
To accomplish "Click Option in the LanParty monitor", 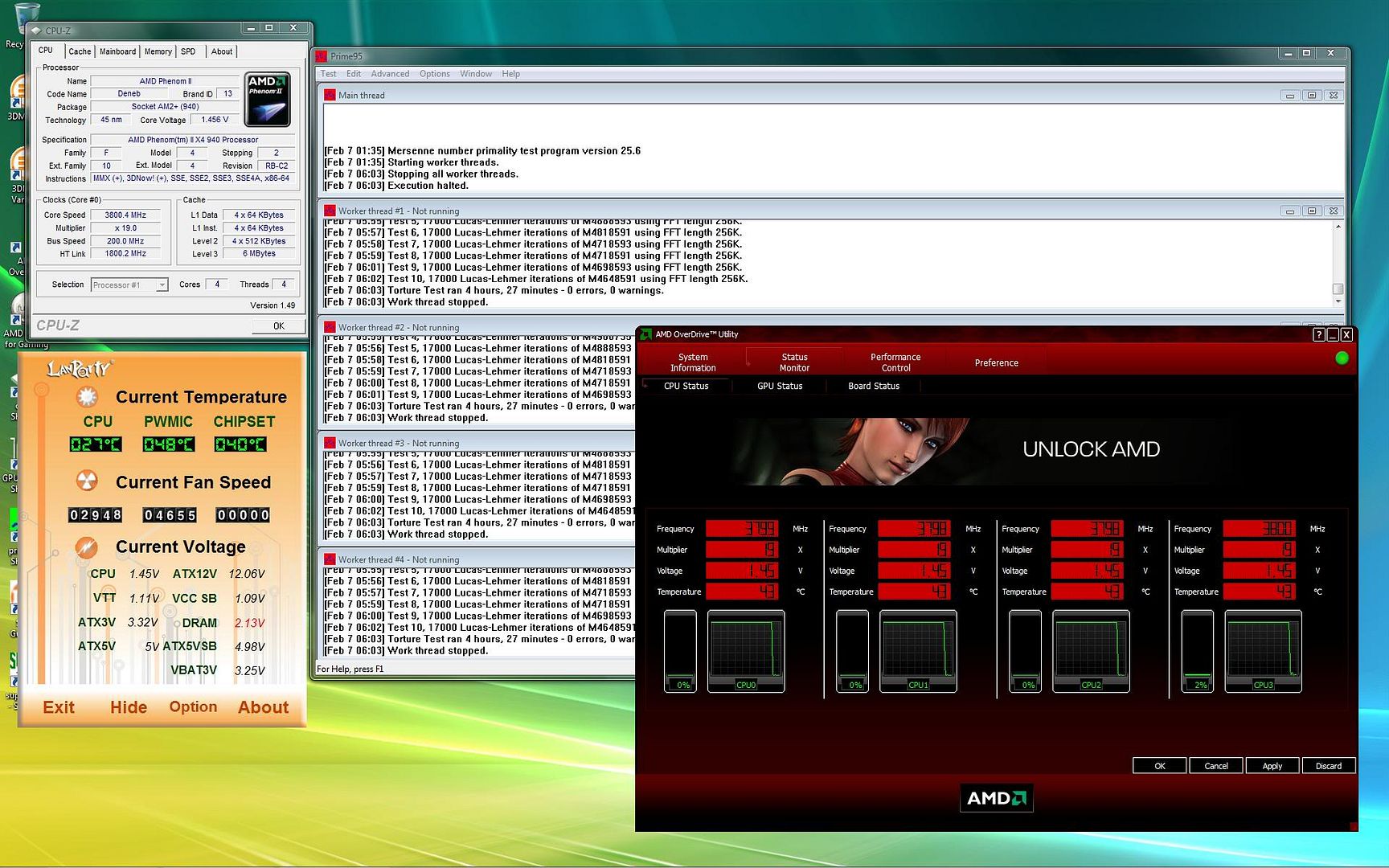I will pos(193,707).
